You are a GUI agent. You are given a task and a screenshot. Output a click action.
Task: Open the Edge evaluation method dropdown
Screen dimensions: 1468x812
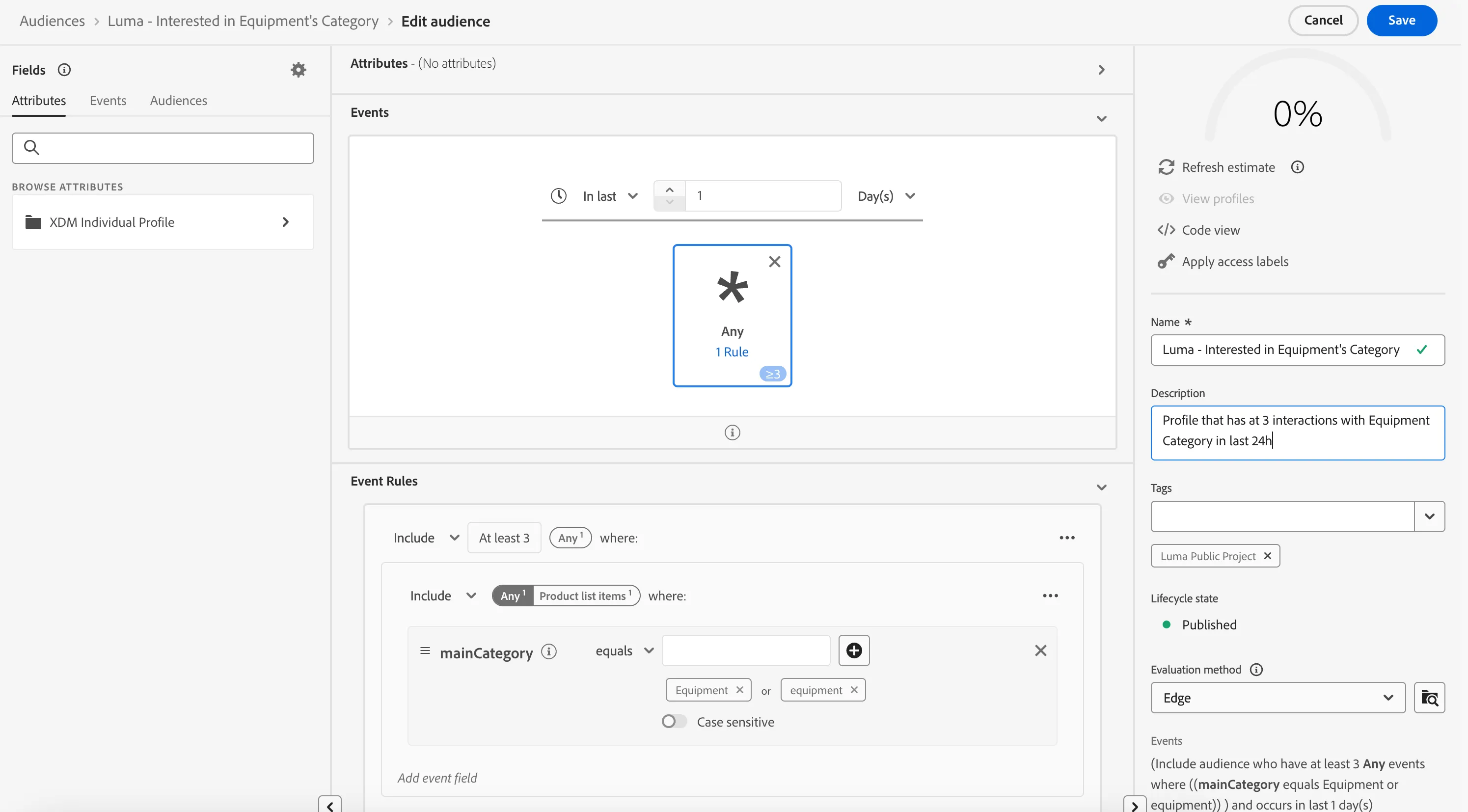[1277, 698]
